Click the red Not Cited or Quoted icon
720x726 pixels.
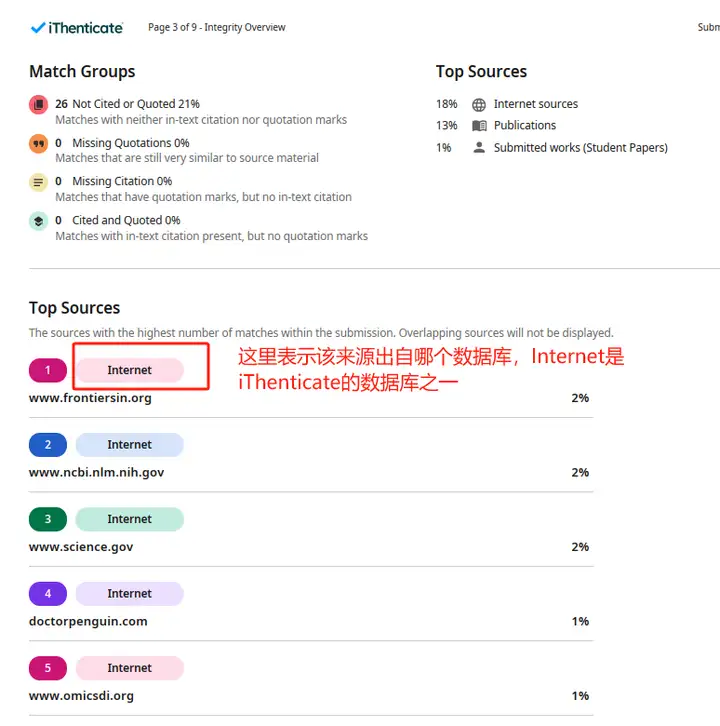[x=38, y=104]
